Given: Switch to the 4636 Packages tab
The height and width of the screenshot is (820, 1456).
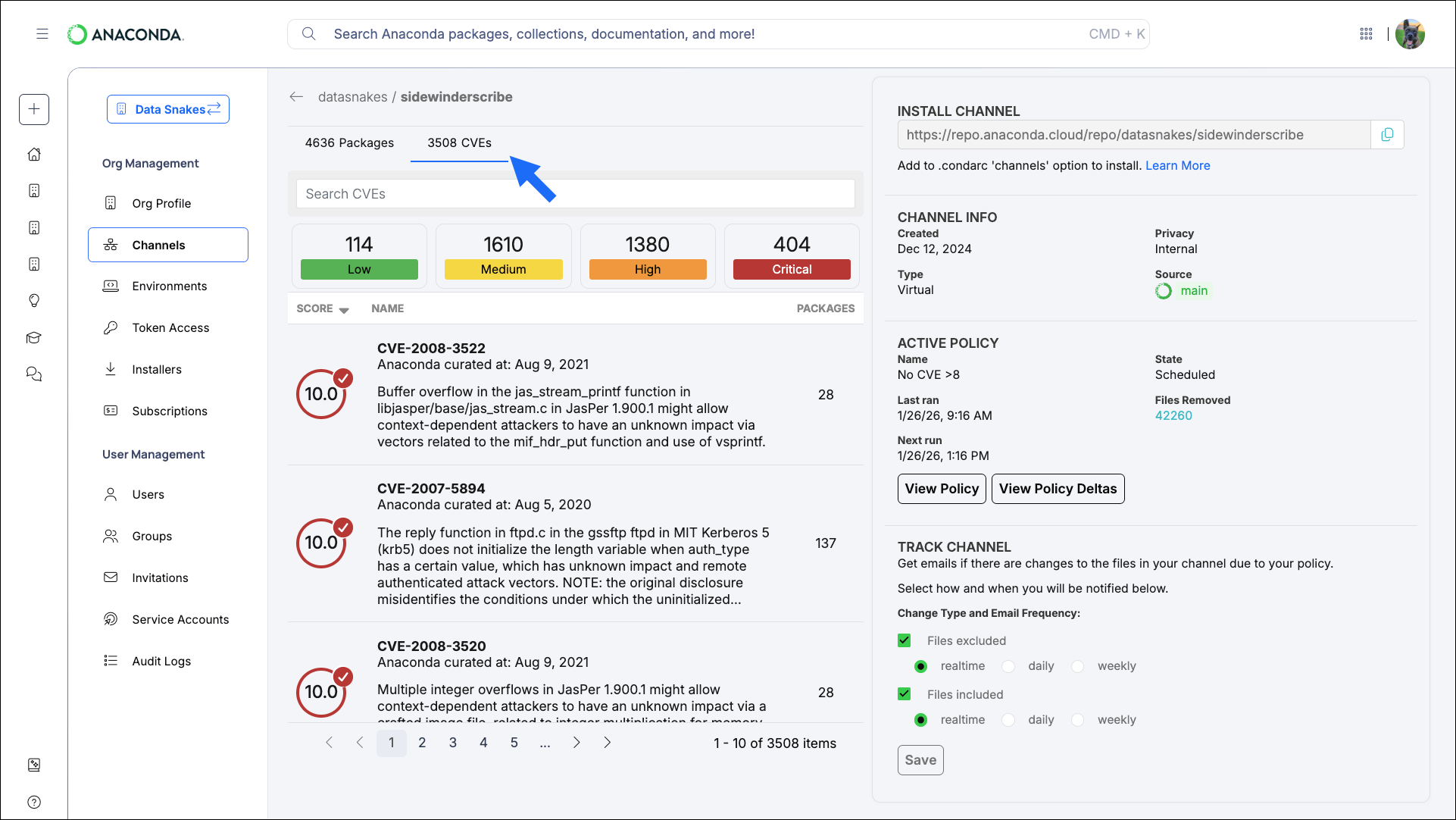Looking at the screenshot, I should [349, 143].
